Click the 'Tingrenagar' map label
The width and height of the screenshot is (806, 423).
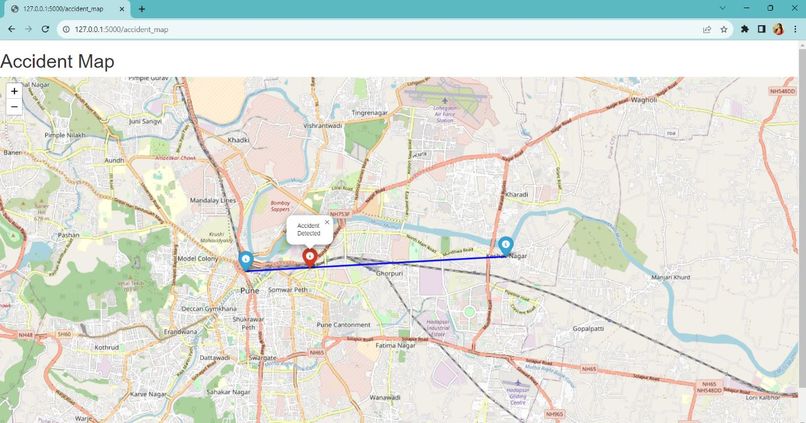pos(370,113)
